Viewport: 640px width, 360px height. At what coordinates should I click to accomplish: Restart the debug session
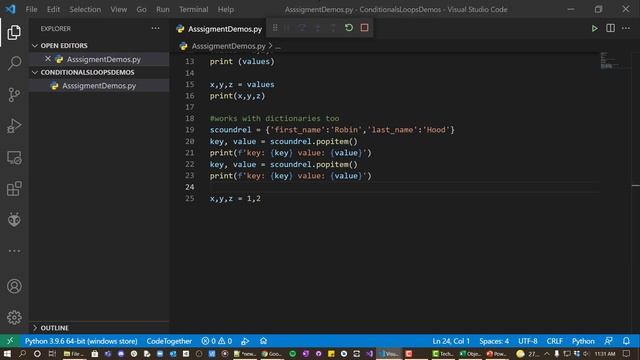coord(349,28)
